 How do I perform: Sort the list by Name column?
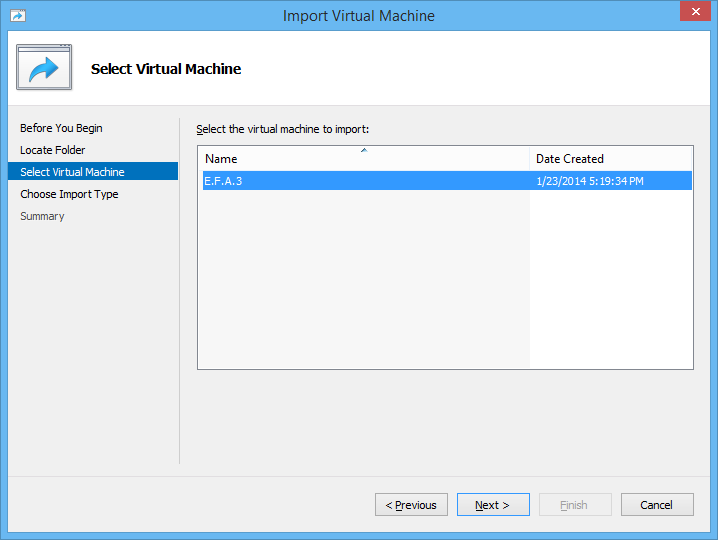point(363,159)
